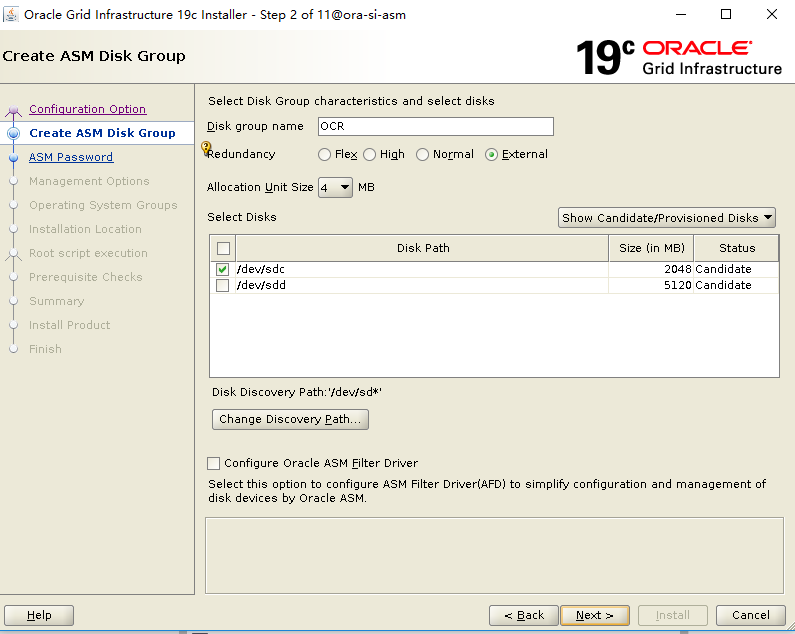Proceed with the Next button
This screenshot has height=634, width=795.
point(595,615)
